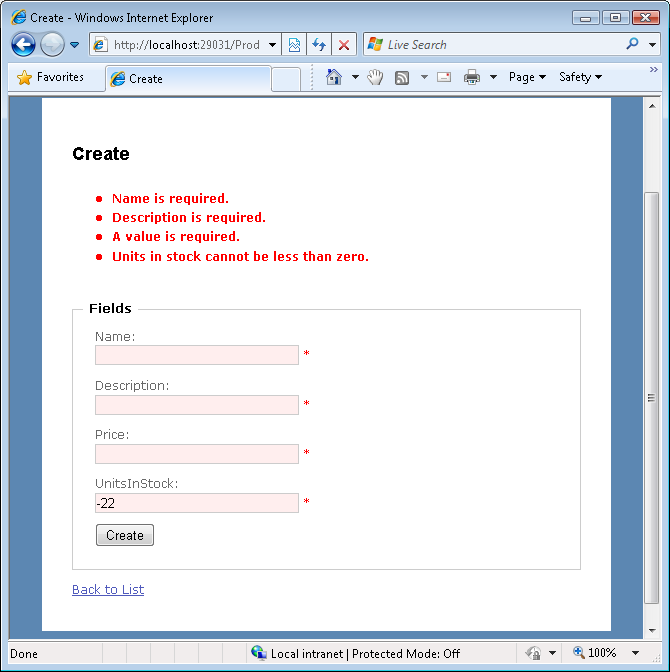The width and height of the screenshot is (670, 672).
Task: Select the Create browser tab
Action: click(188, 79)
